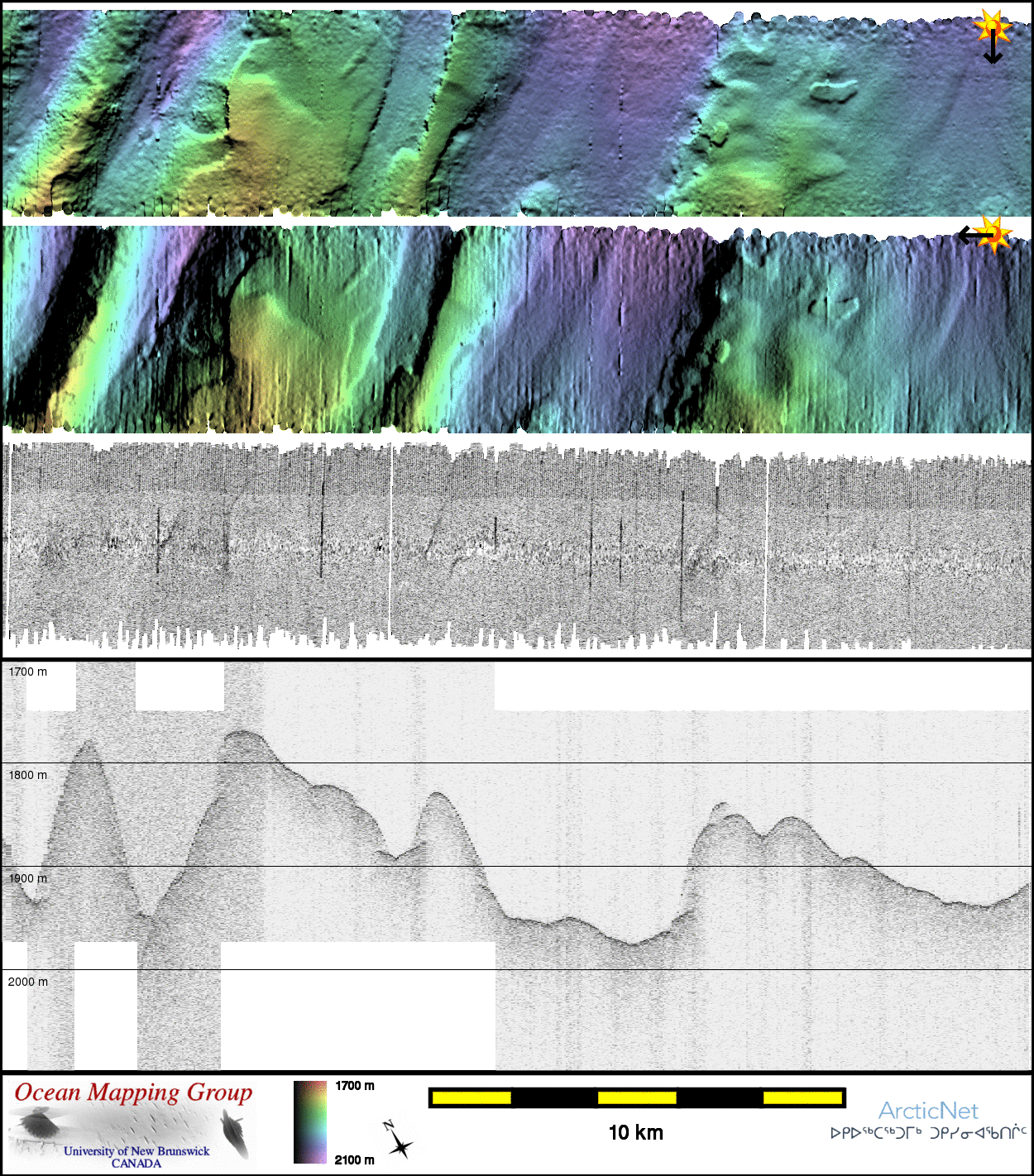Click the 1700 m color scale label

click(355, 1086)
